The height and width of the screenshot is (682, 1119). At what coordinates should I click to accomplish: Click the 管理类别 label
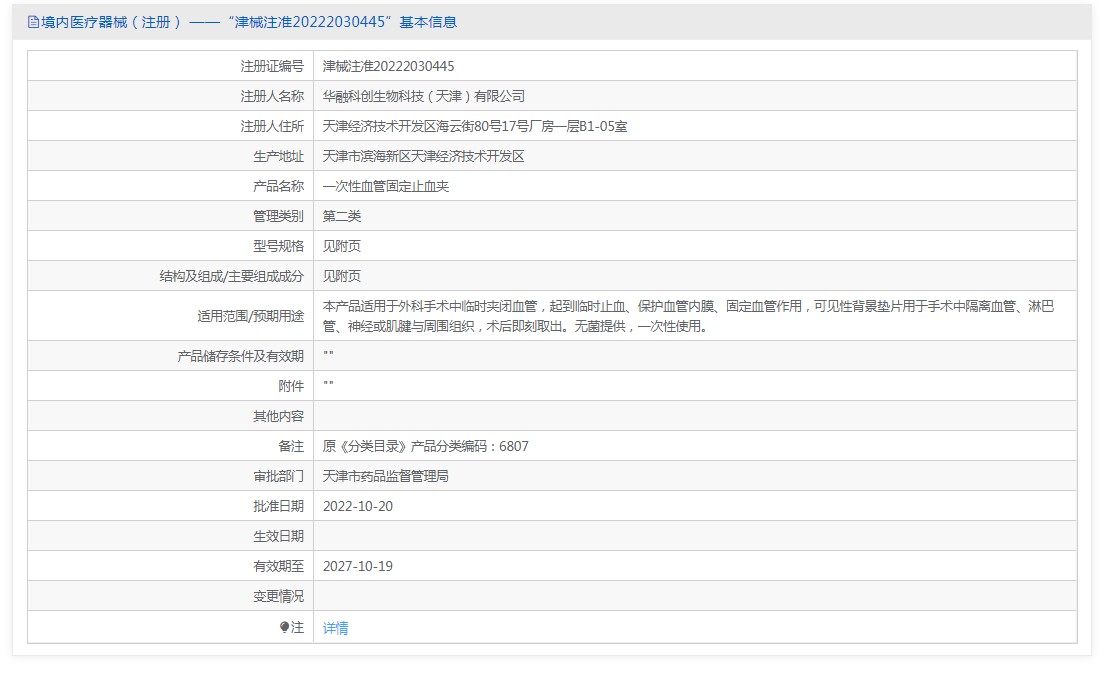[x=278, y=216]
